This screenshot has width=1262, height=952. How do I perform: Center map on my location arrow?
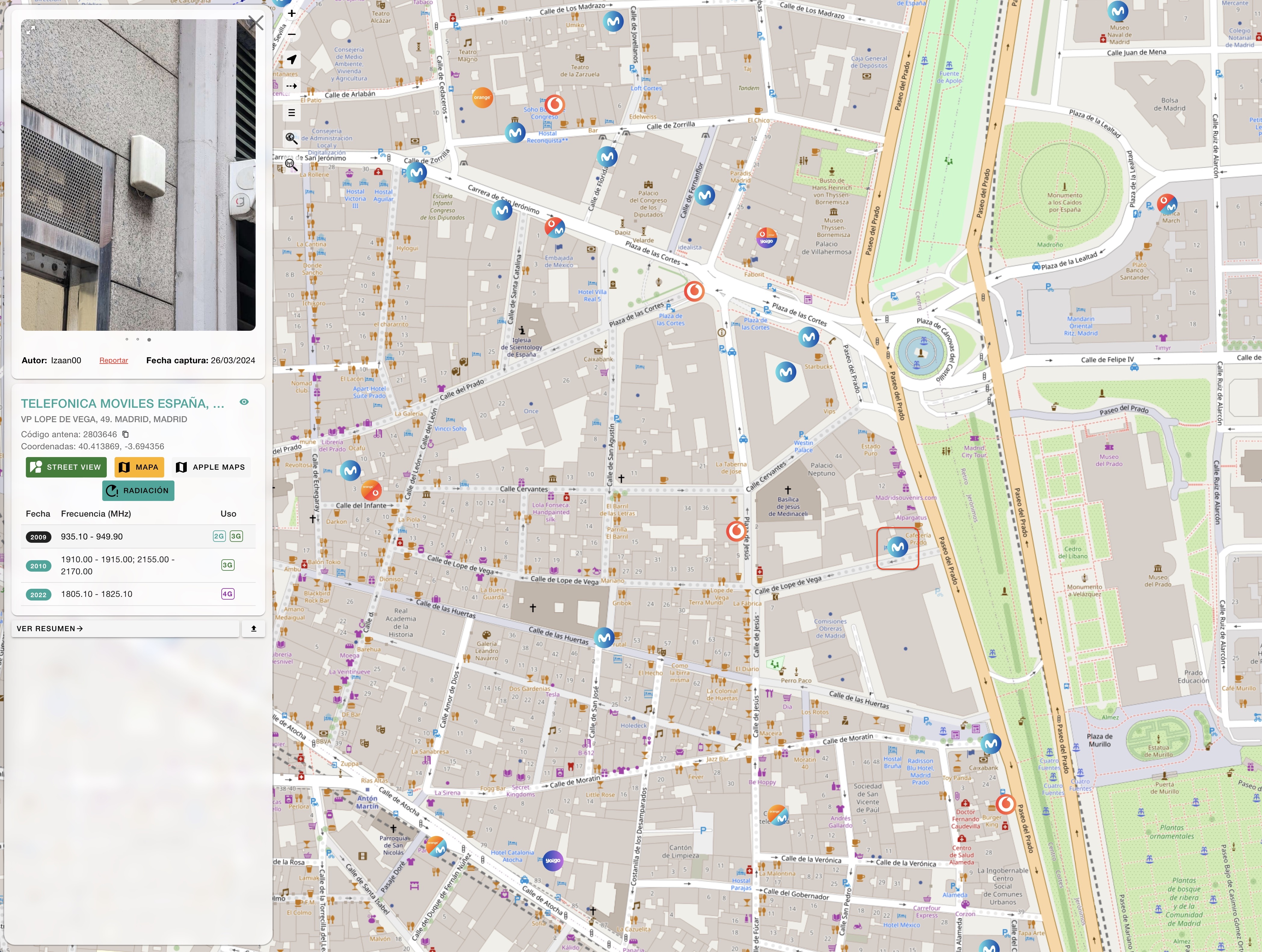(x=291, y=59)
